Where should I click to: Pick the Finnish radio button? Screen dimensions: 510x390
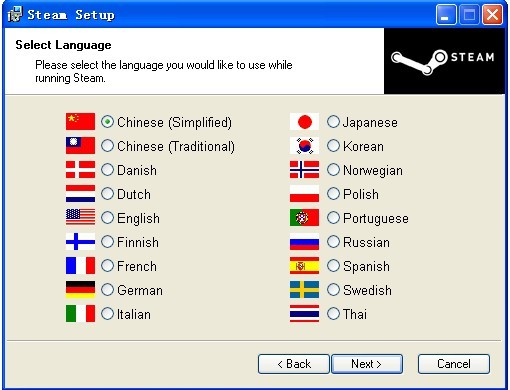click(x=107, y=242)
